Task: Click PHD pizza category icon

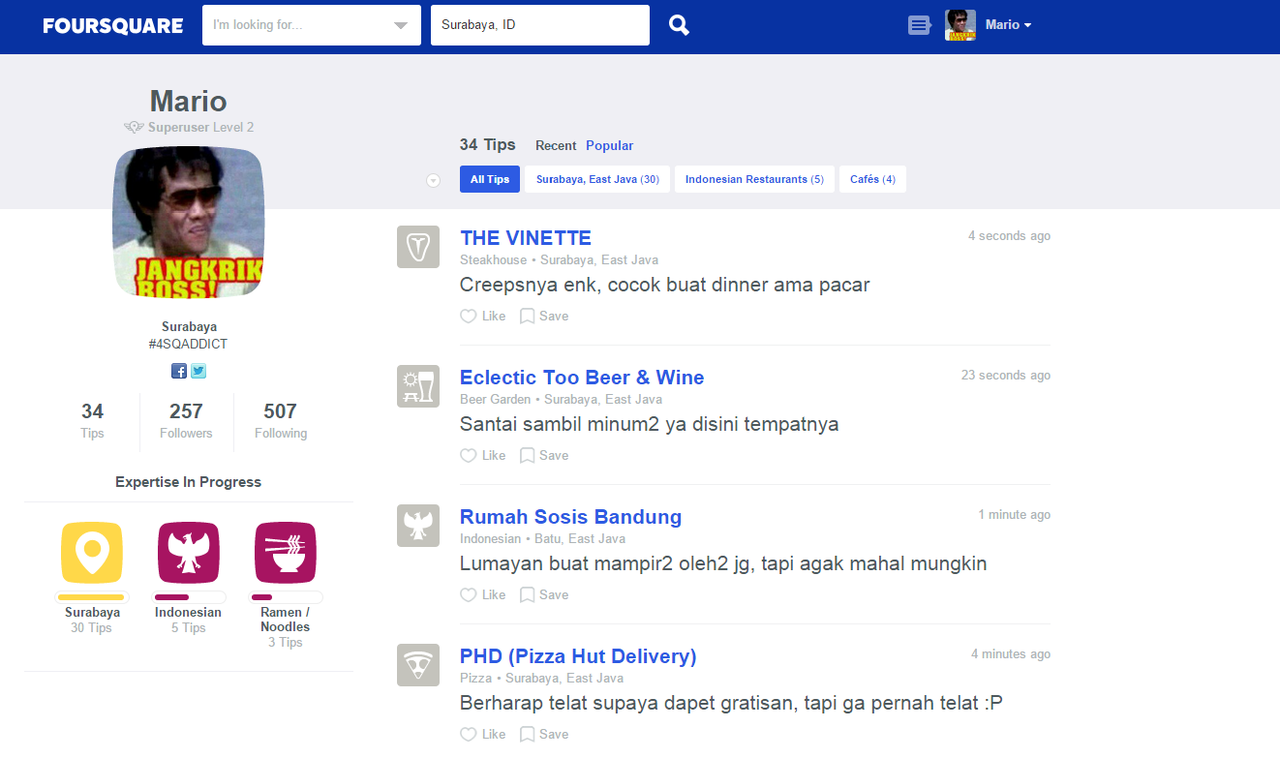Action: tap(418, 665)
